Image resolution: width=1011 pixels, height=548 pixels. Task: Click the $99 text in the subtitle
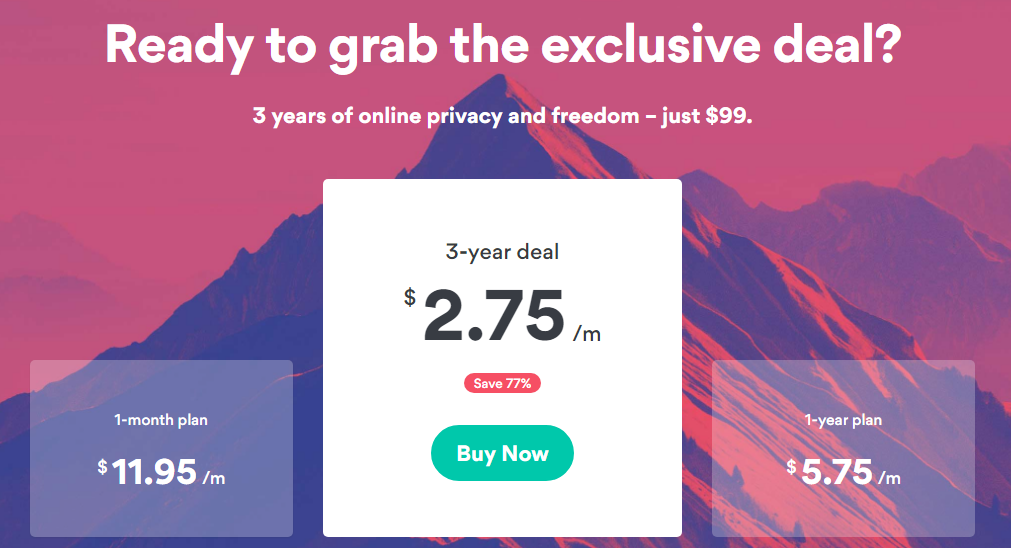click(x=729, y=115)
